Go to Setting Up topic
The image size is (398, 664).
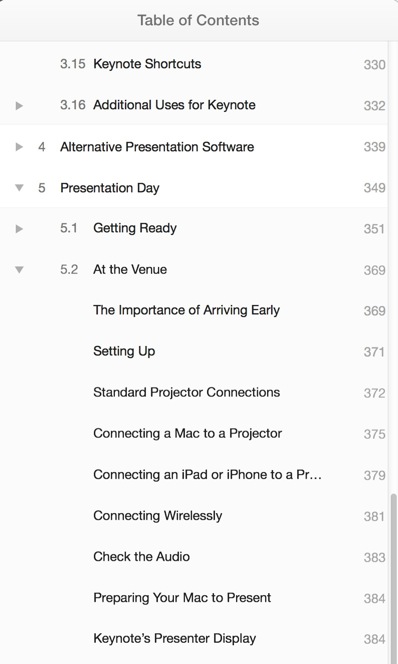tap(124, 351)
